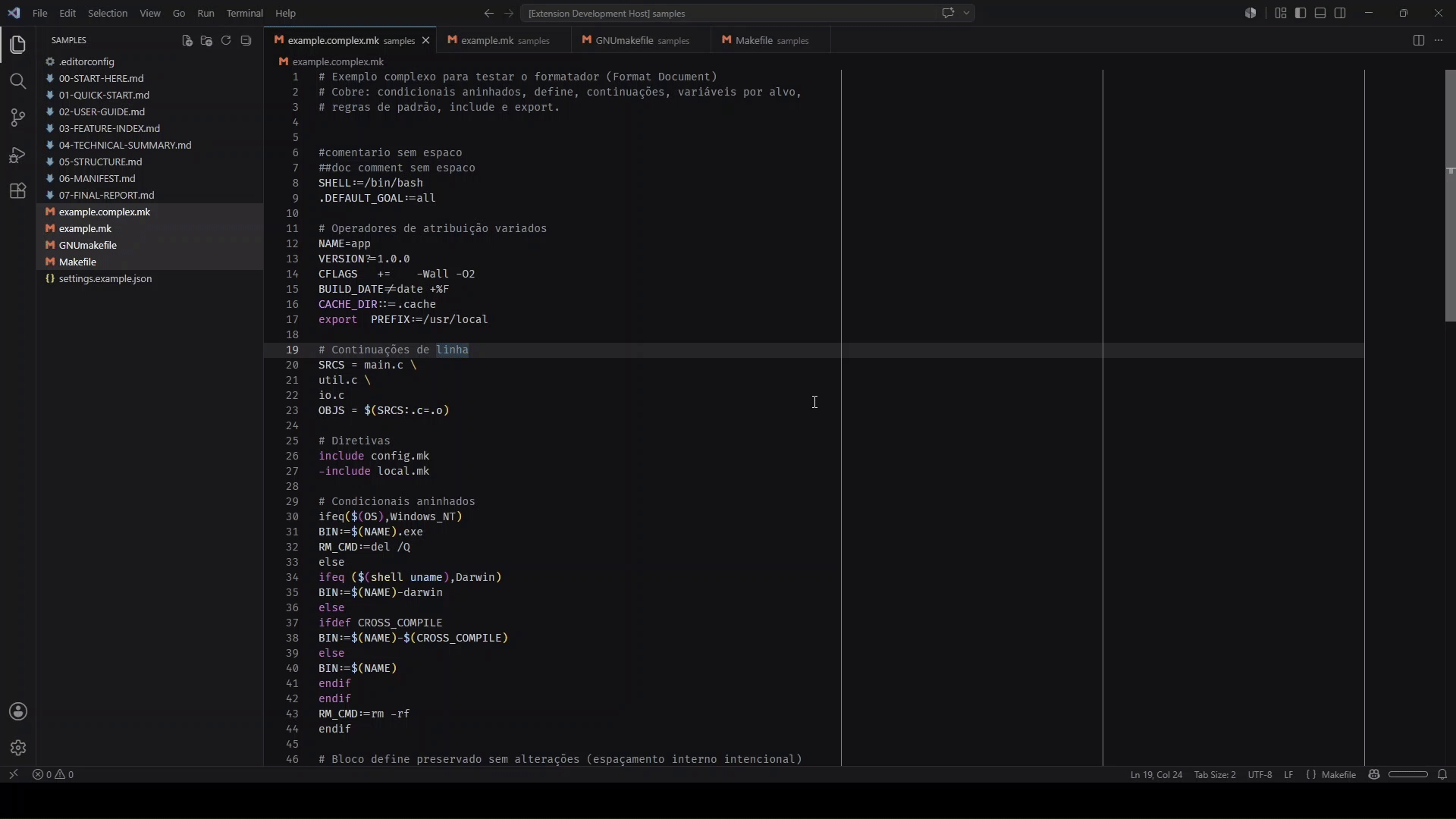Open the View menu

(150, 13)
